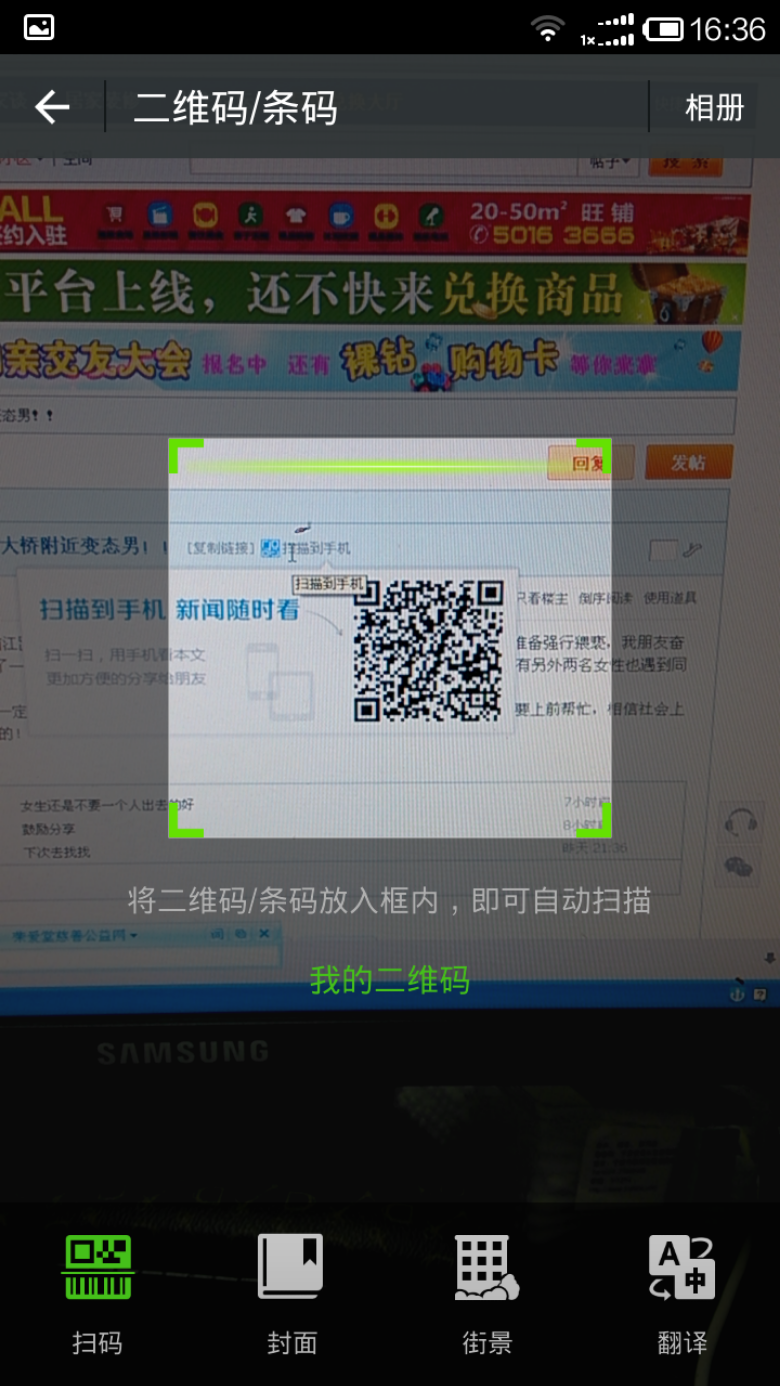Switch to the 街景 street view tab

pyautogui.click(x=487, y=1294)
